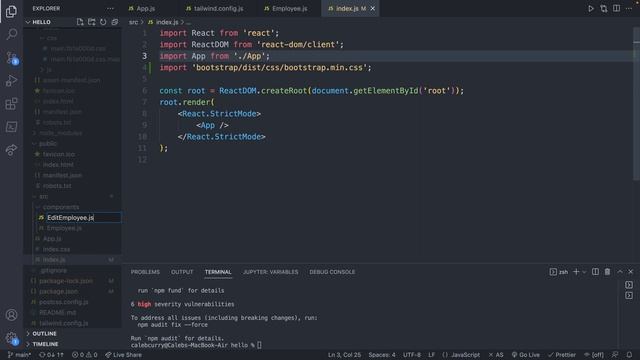This screenshot has height=360, width=640.
Task: Open the notifications bell in status bar
Action: coord(629,355)
